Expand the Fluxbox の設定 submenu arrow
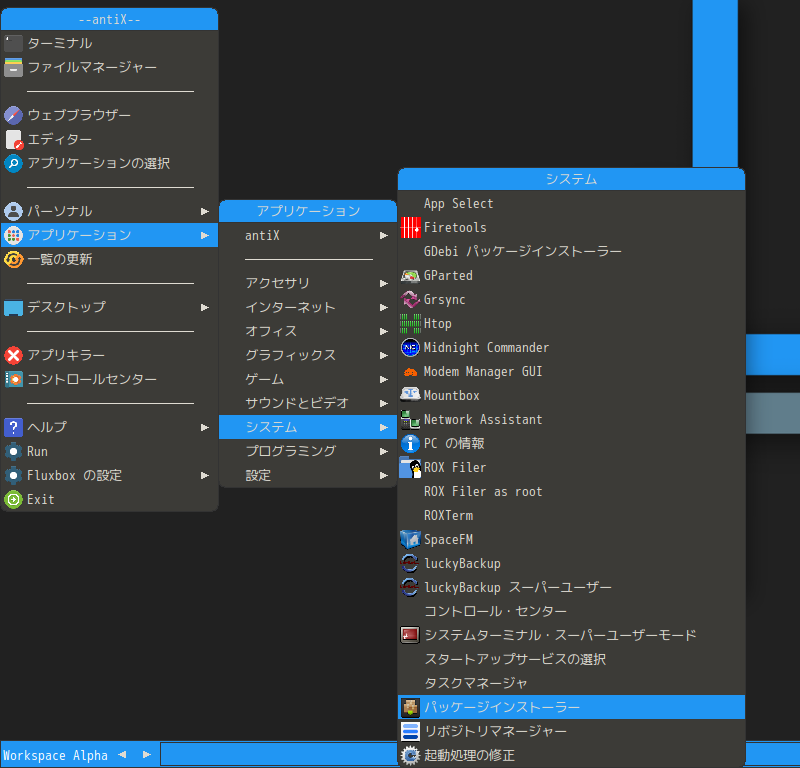 coord(205,475)
